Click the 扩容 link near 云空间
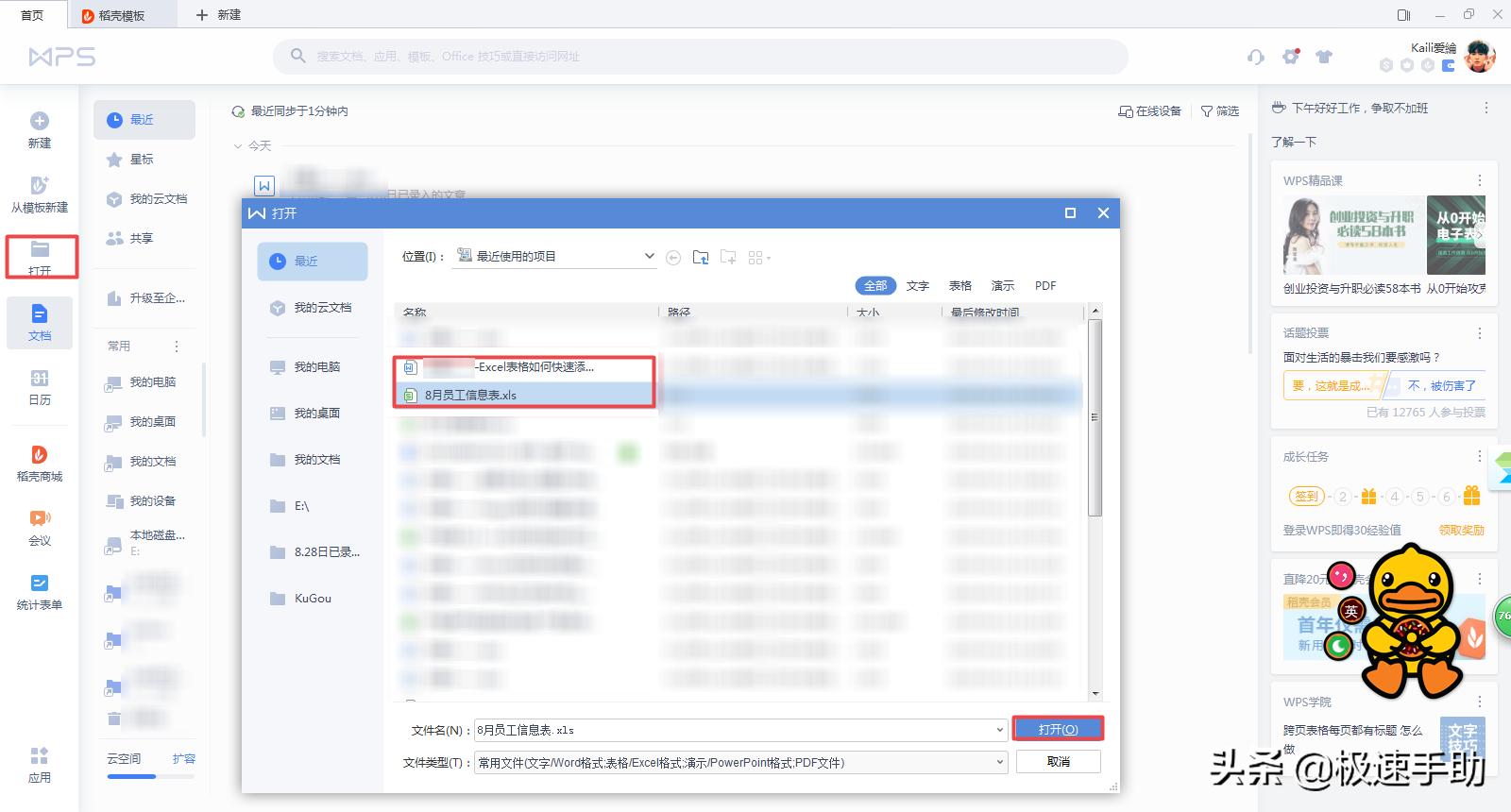This screenshot has height=812, width=1511. pyautogui.click(x=184, y=759)
